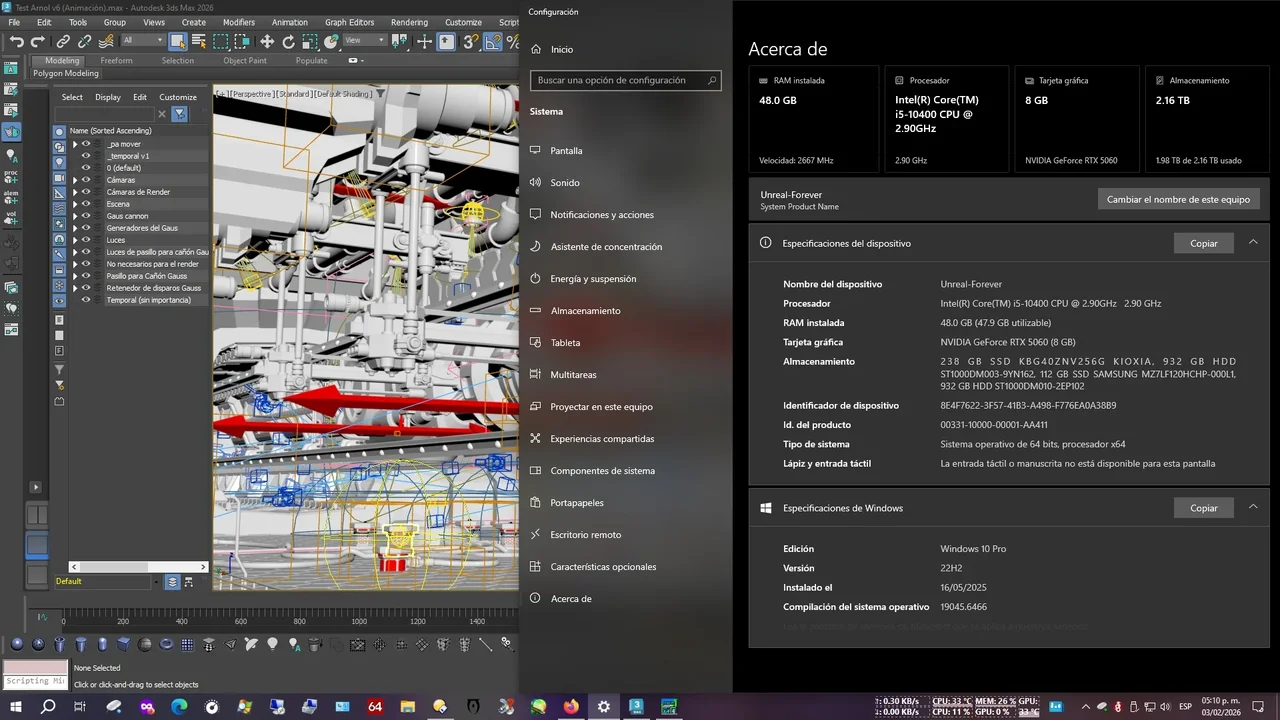Screen dimensions: 1280x720
Task: Switch to the Freeform ribbon tab
Action: click(x=116, y=61)
